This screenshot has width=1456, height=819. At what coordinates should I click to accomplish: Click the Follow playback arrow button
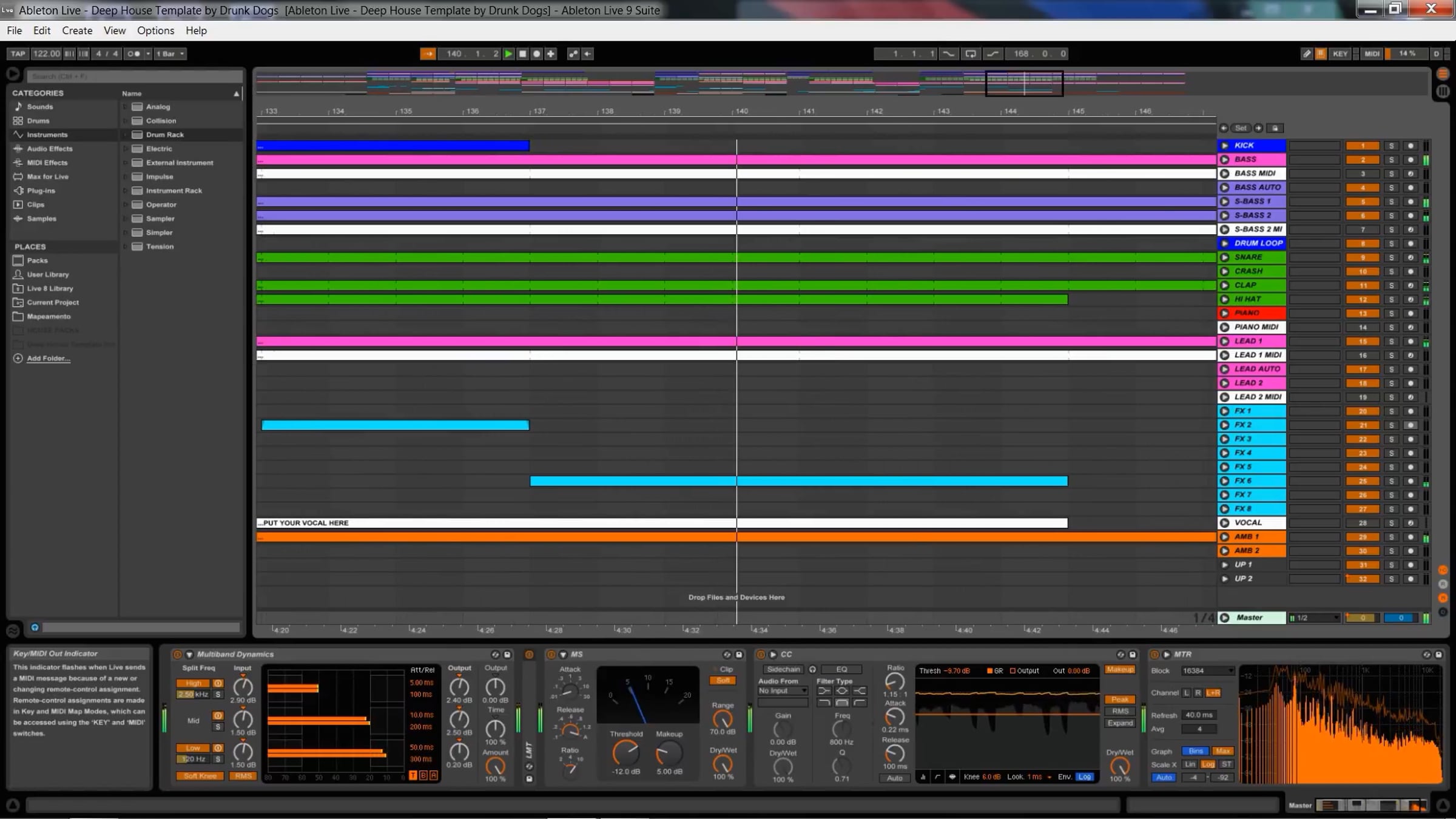[428, 54]
